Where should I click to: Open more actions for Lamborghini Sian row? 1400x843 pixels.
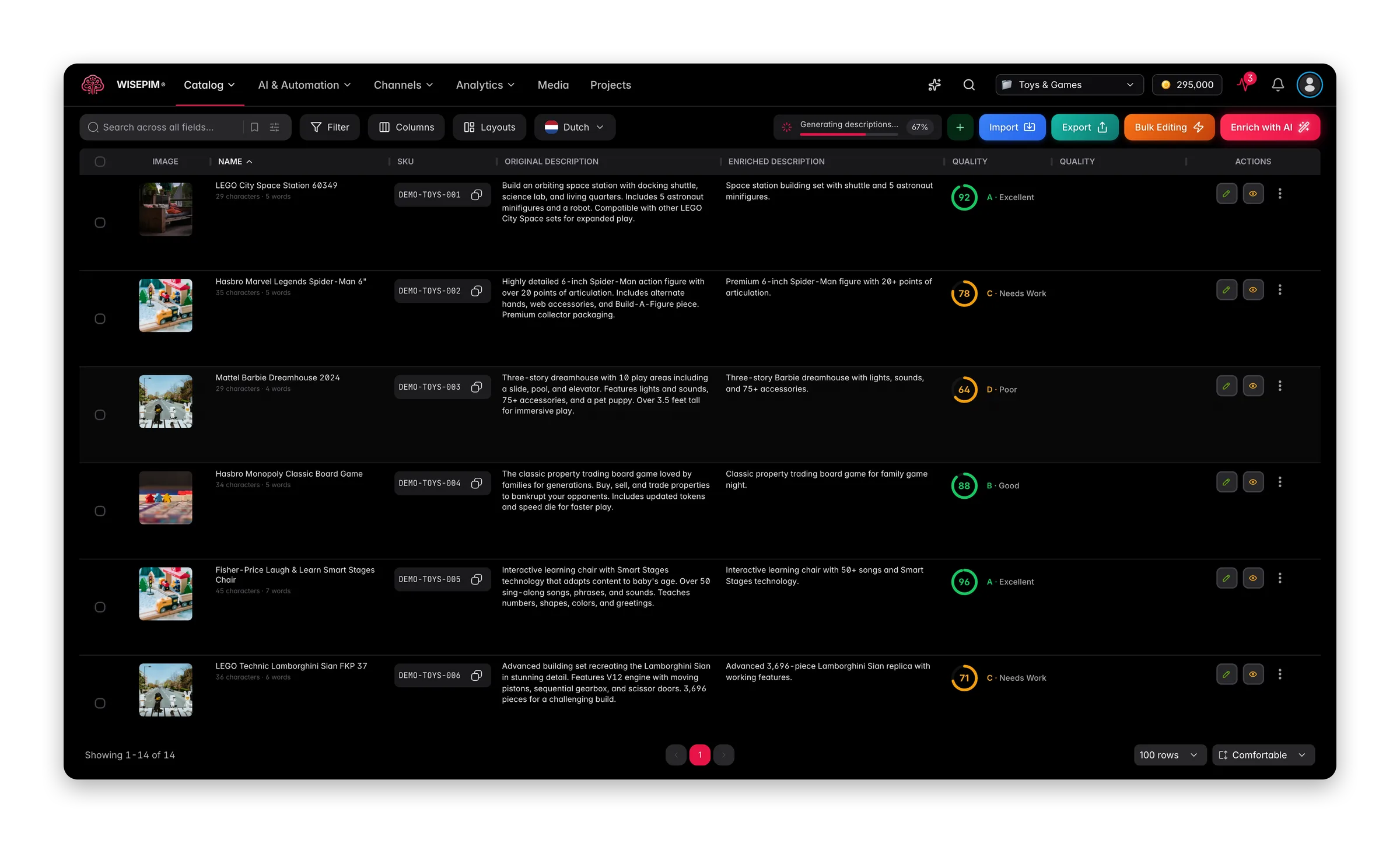coord(1280,674)
